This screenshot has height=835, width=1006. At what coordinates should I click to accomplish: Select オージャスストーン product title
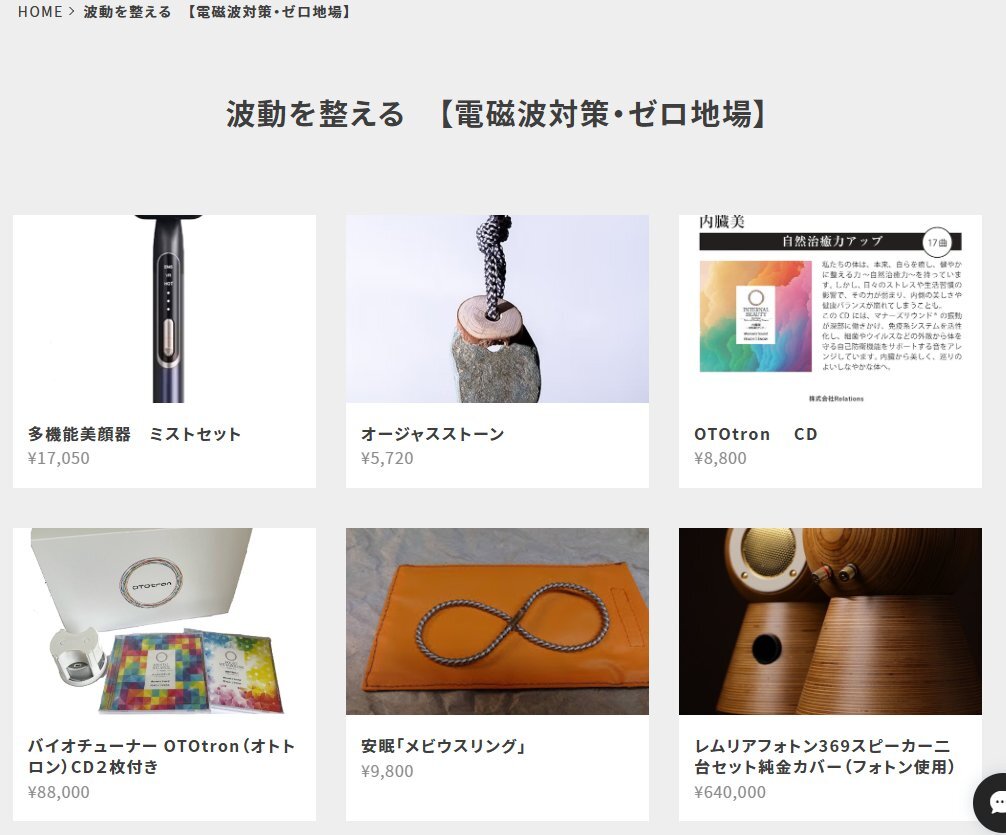[x=432, y=435]
